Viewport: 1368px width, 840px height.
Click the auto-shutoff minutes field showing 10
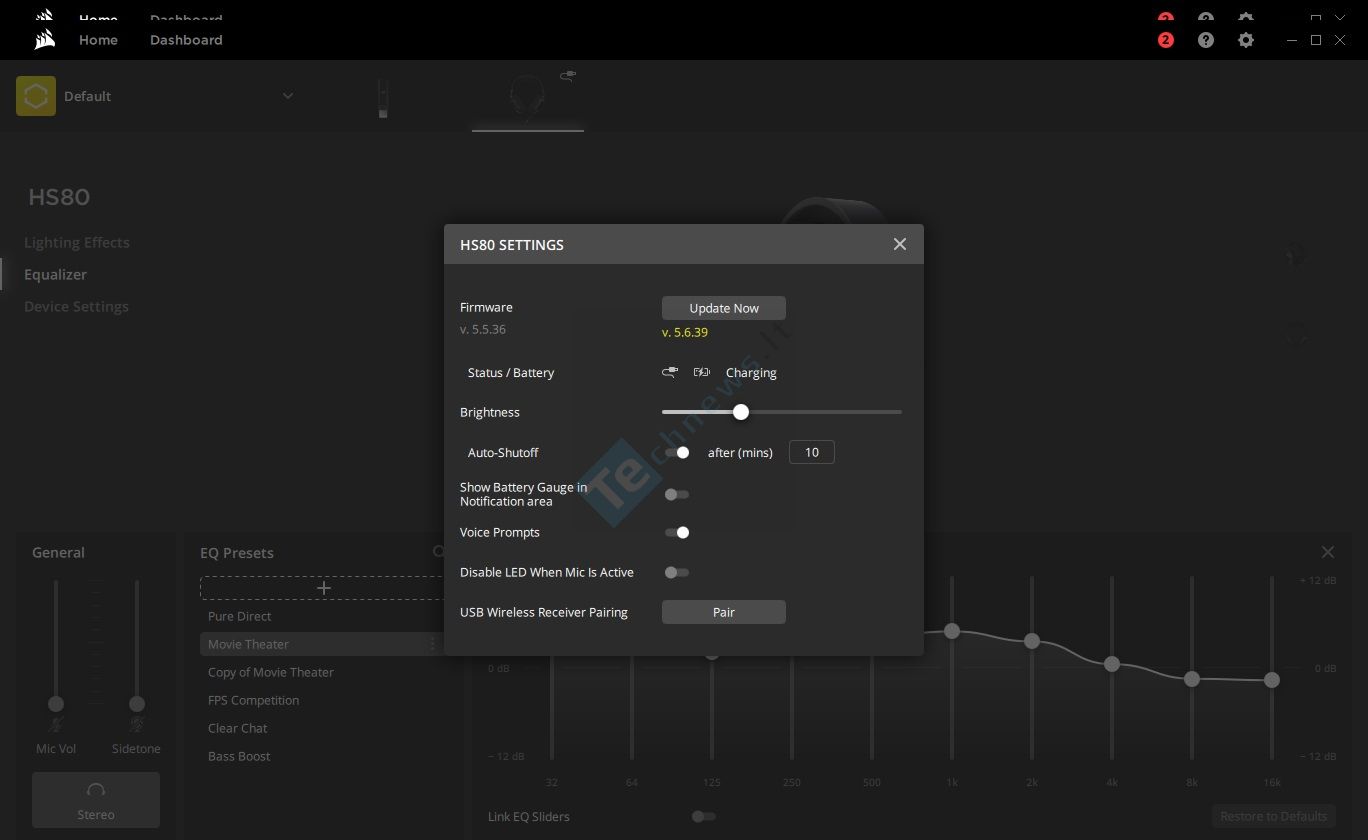[x=812, y=452]
